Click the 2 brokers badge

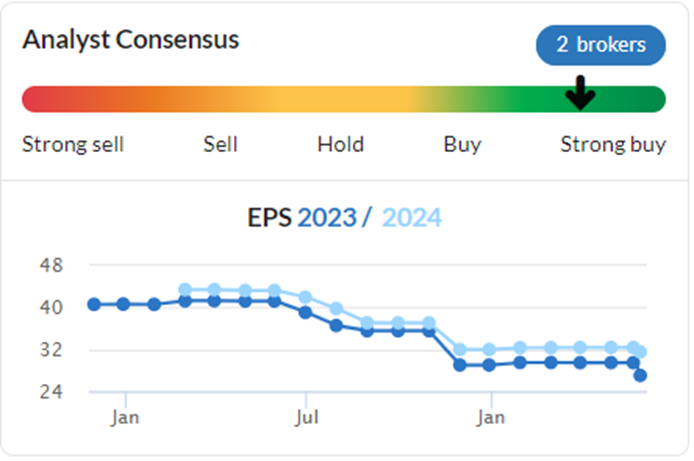pos(601,45)
